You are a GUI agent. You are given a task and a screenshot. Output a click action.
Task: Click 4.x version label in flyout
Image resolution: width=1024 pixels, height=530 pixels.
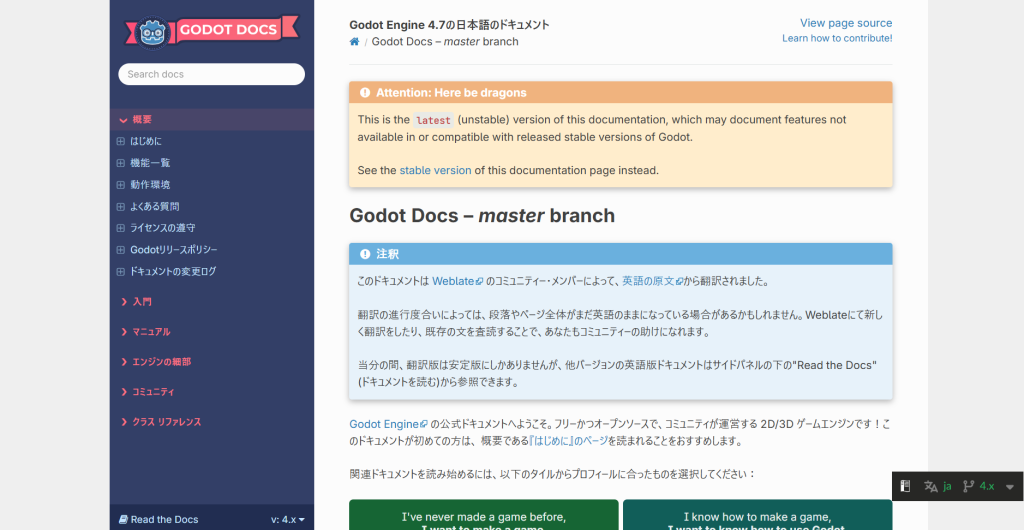tap(987, 486)
